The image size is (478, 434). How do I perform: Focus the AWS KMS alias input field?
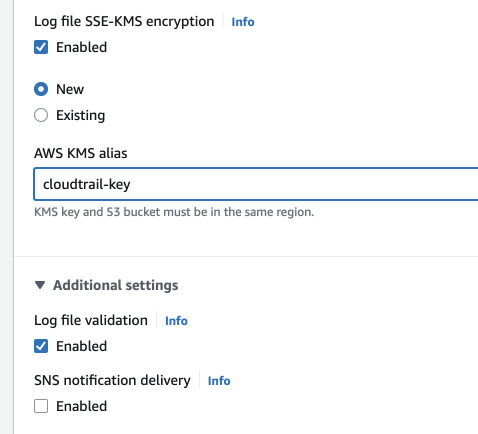tap(256, 184)
